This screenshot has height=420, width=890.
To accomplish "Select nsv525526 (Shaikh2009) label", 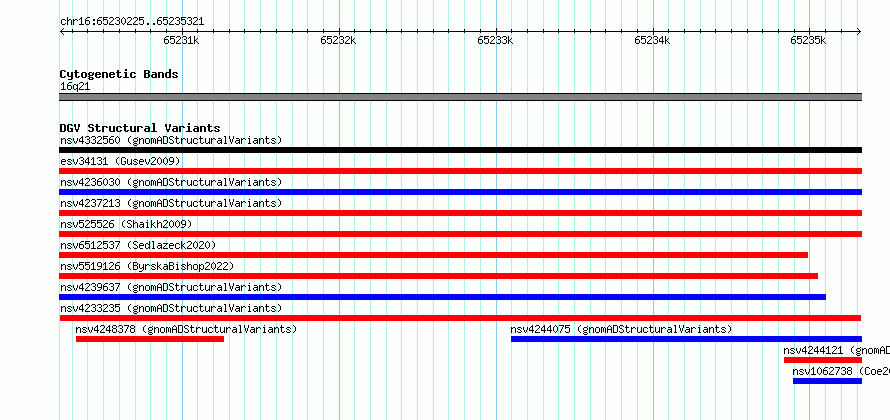I will point(126,225).
